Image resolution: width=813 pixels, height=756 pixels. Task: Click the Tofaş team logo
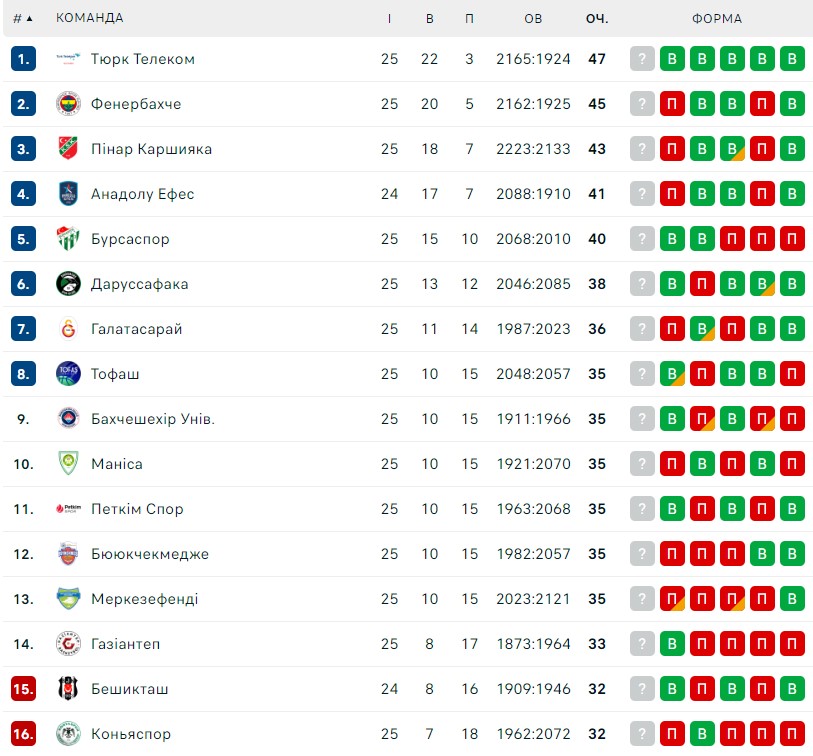pos(68,374)
